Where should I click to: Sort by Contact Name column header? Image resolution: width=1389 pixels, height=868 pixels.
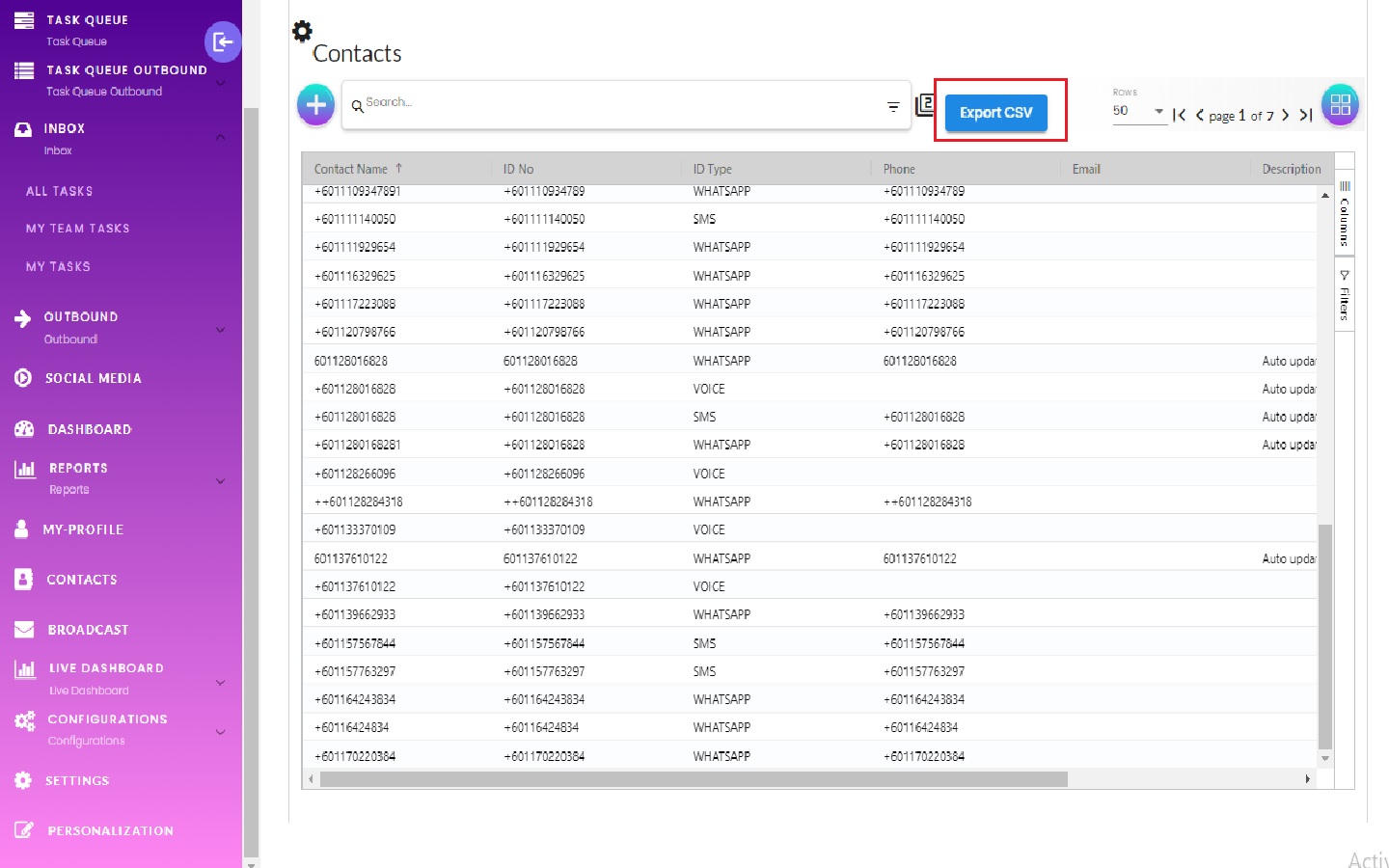(351, 169)
